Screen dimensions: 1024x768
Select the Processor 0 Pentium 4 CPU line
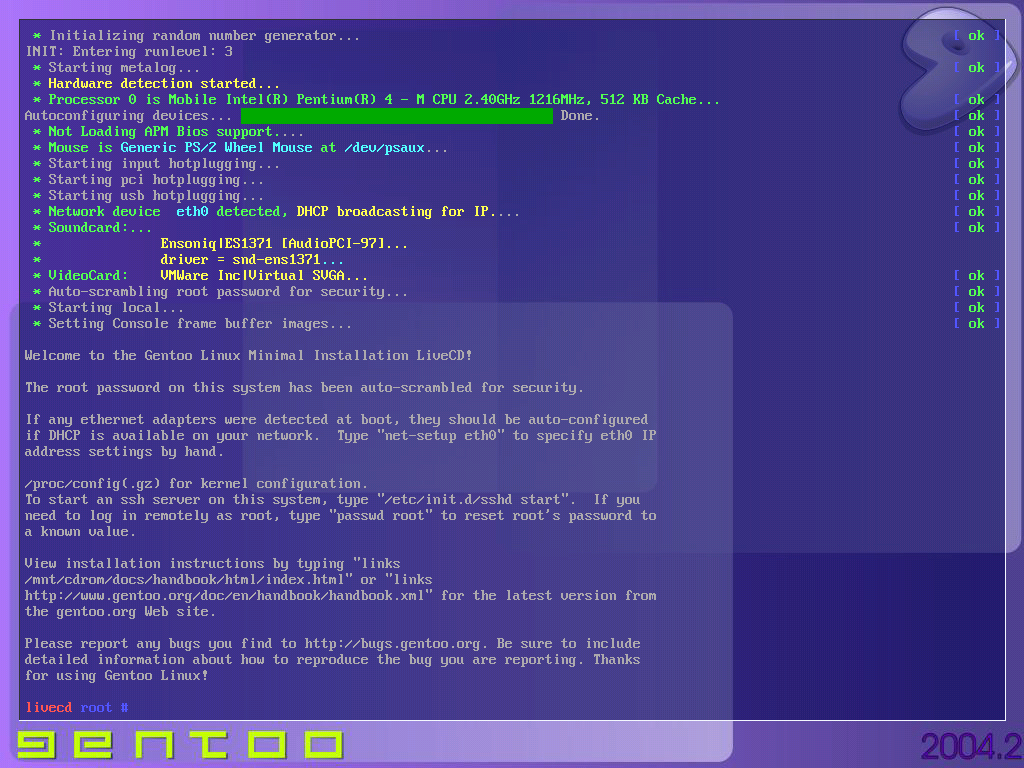[x=376, y=100]
